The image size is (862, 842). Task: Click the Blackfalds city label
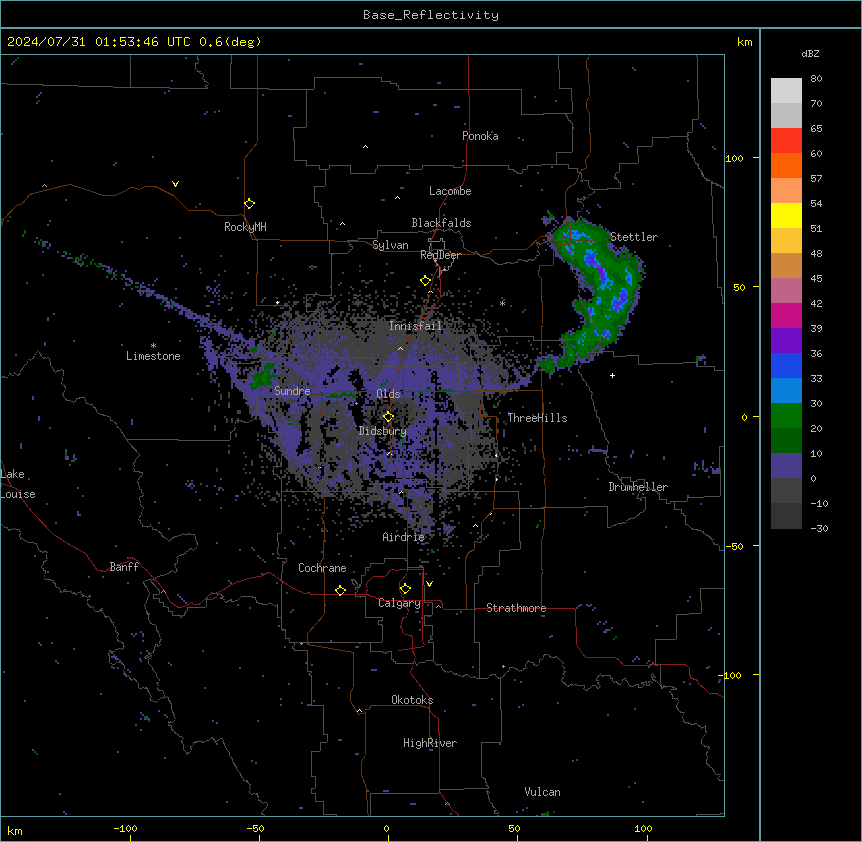[441, 223]
